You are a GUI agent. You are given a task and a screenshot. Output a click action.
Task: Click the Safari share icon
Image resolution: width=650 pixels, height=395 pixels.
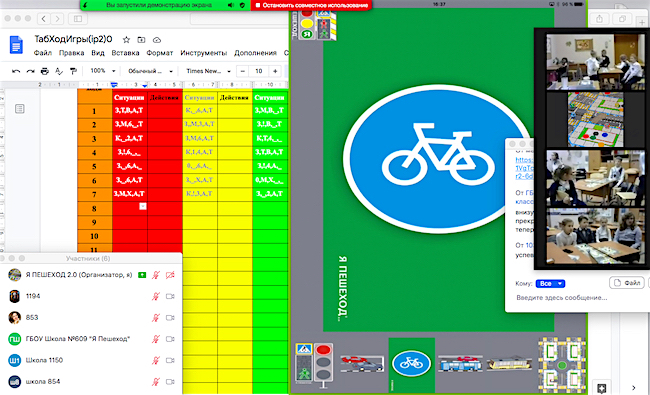pos(600,19)
